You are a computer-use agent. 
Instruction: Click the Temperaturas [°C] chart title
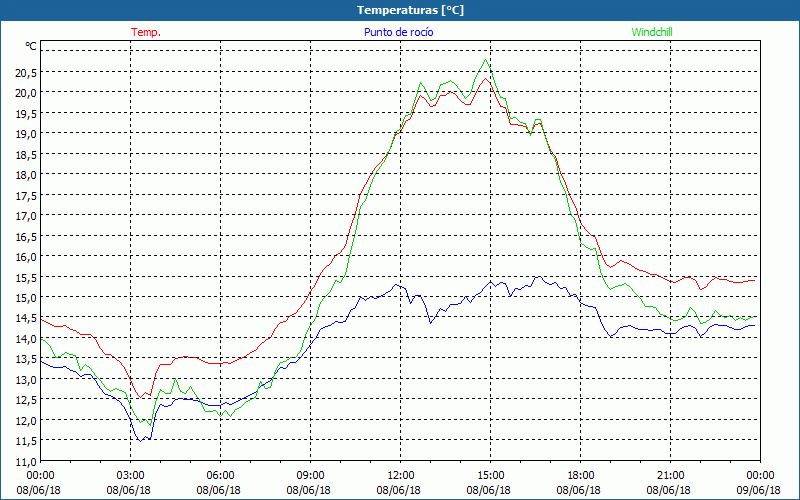[410, 10]
